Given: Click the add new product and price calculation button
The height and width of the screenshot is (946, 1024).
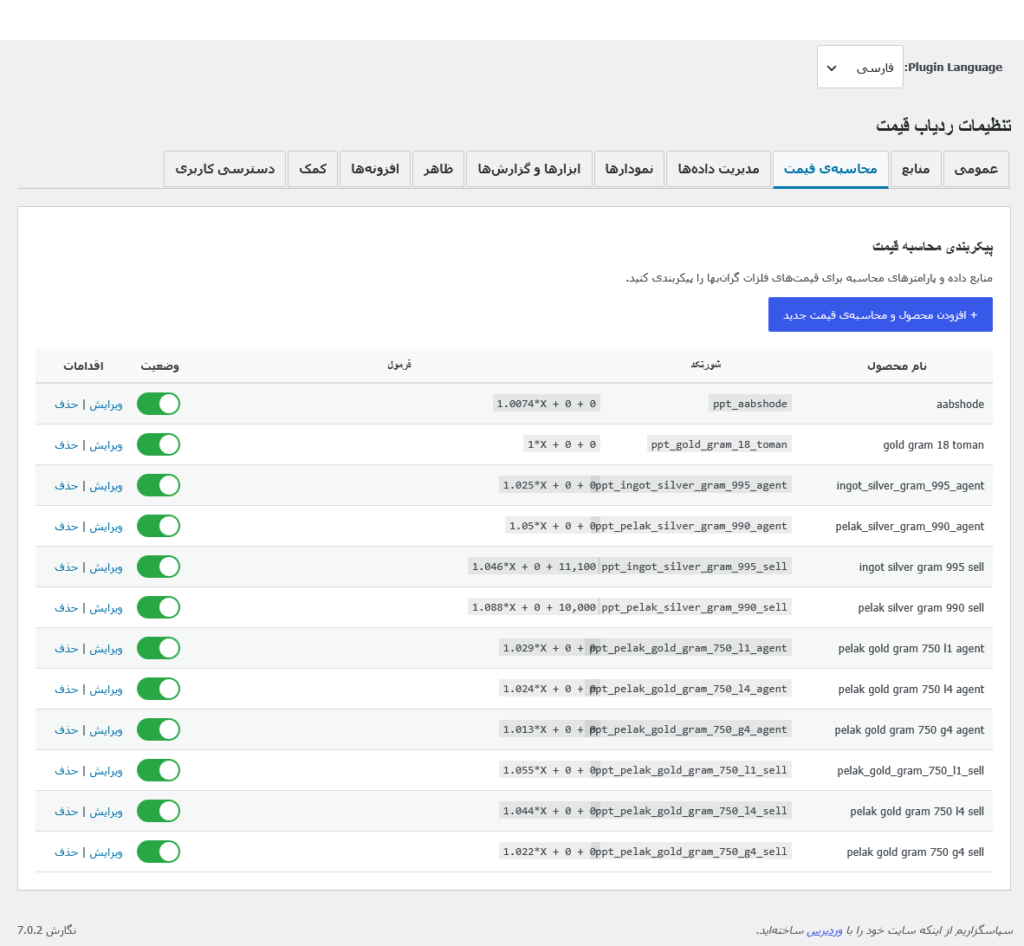Looking at the screenshot, I should [x=880, y=315].
